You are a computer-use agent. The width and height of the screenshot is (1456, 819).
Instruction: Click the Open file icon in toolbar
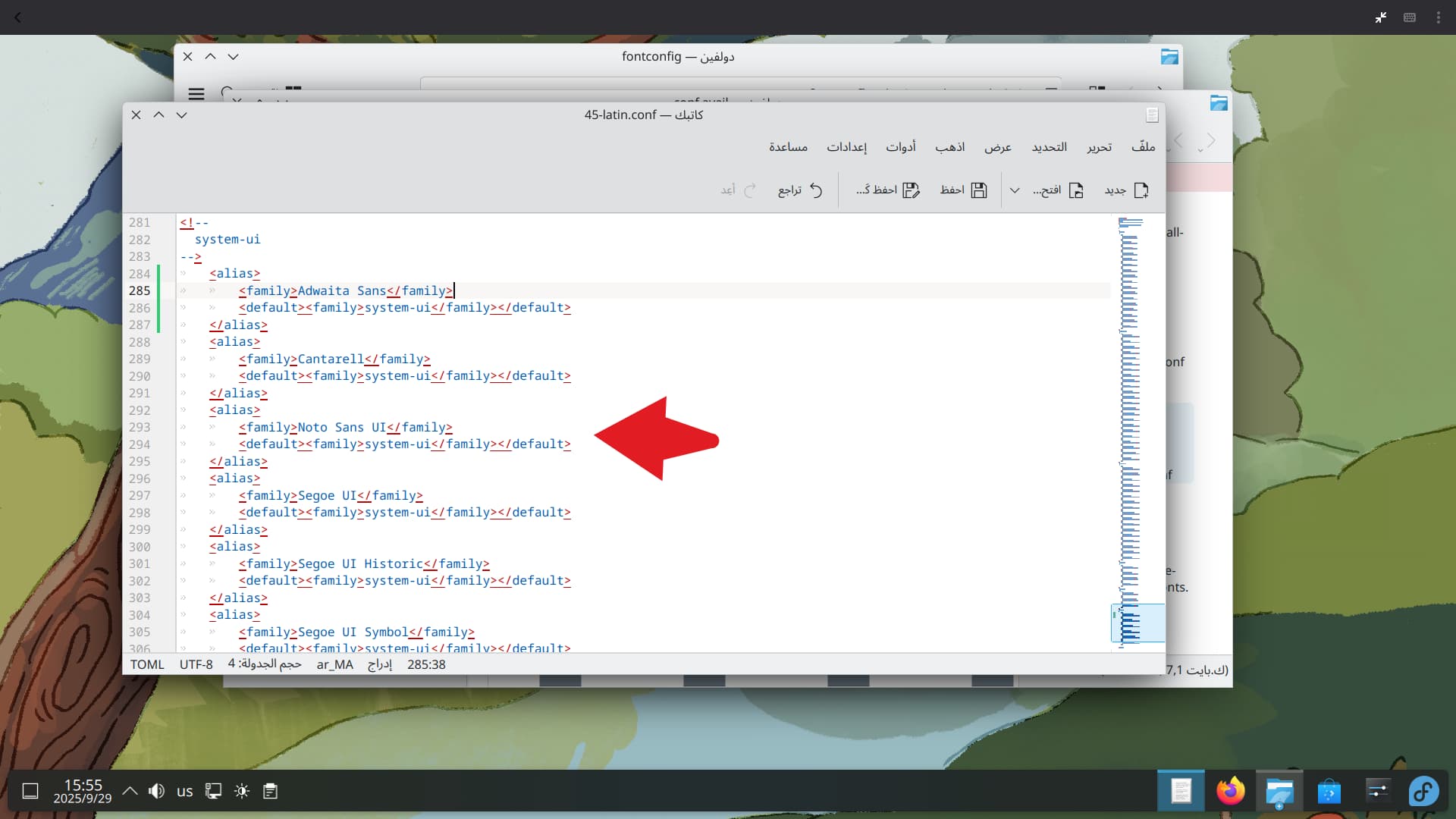click(1075, 190)
